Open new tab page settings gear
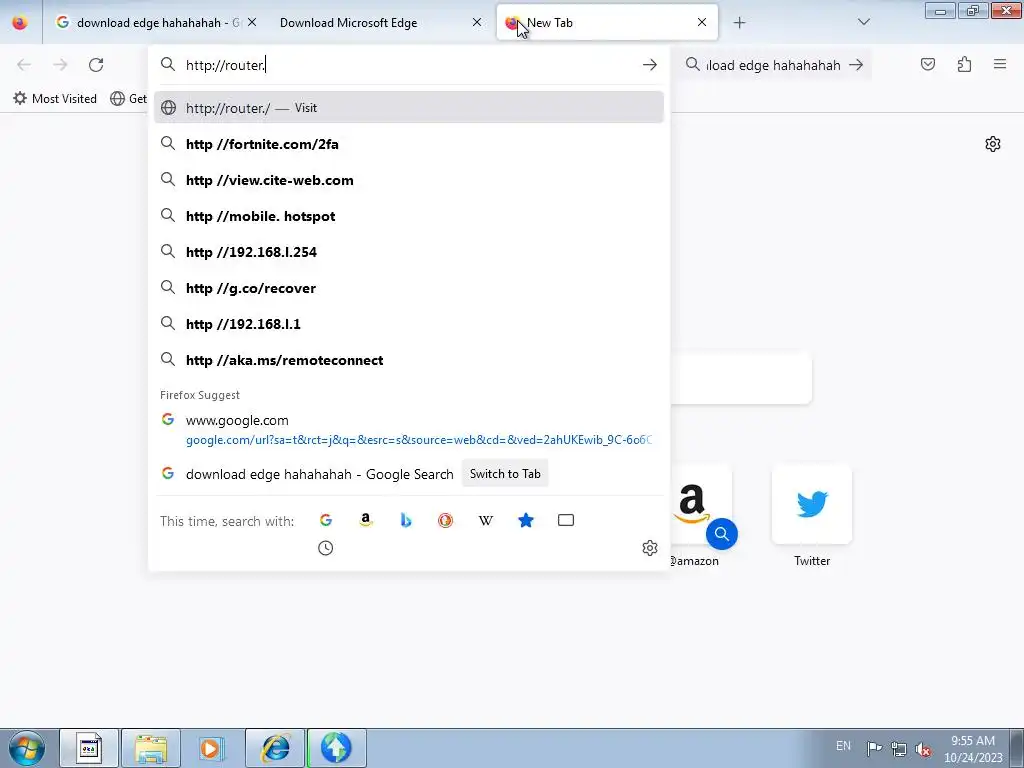The height and width of the screenshot is (768, 1024). [x=993, y=144]
